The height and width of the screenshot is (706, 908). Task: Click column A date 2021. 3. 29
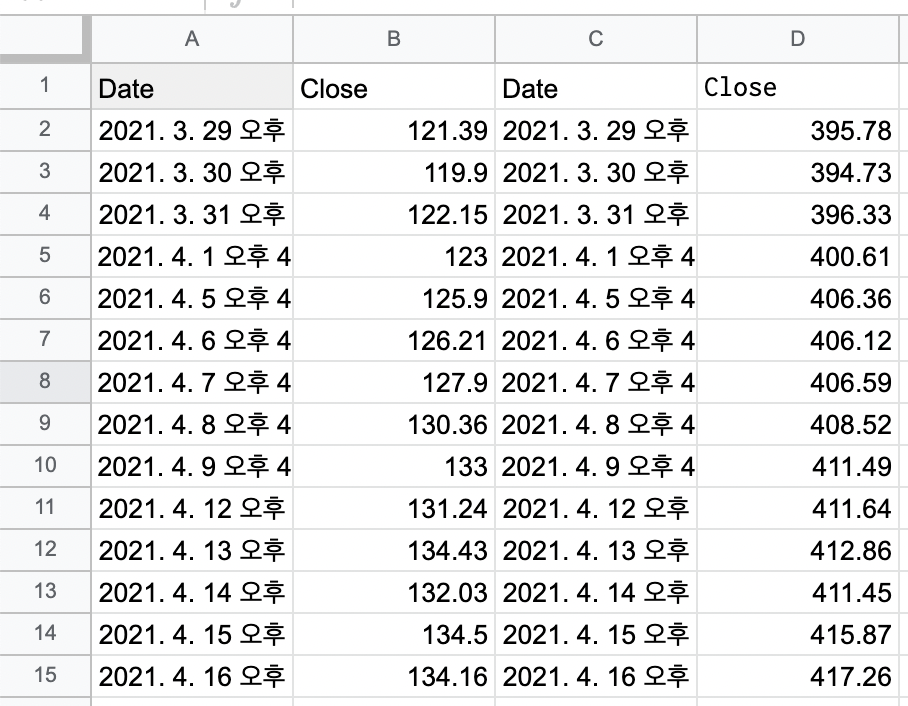tap(192, 130)
